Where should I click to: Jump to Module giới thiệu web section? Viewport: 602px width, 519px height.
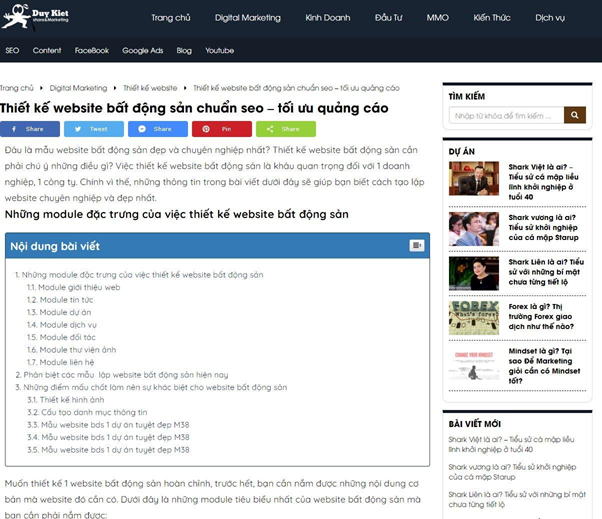coord(79,287)
